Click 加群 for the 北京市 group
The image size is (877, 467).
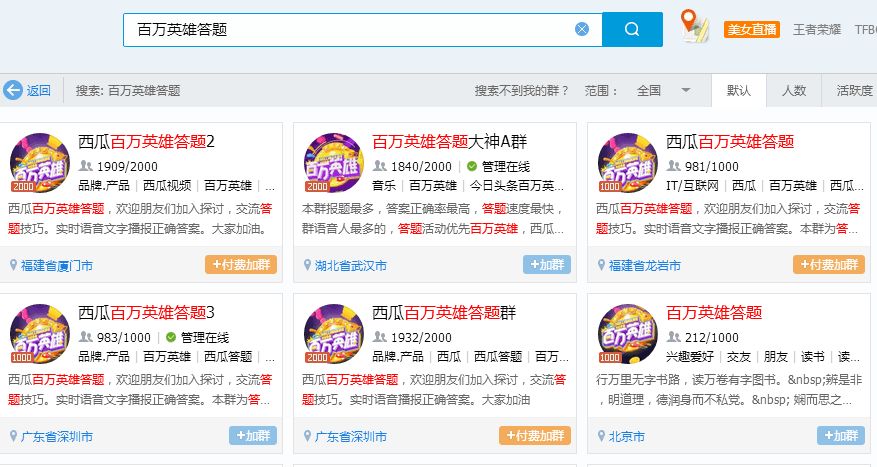tap(841, 436)
